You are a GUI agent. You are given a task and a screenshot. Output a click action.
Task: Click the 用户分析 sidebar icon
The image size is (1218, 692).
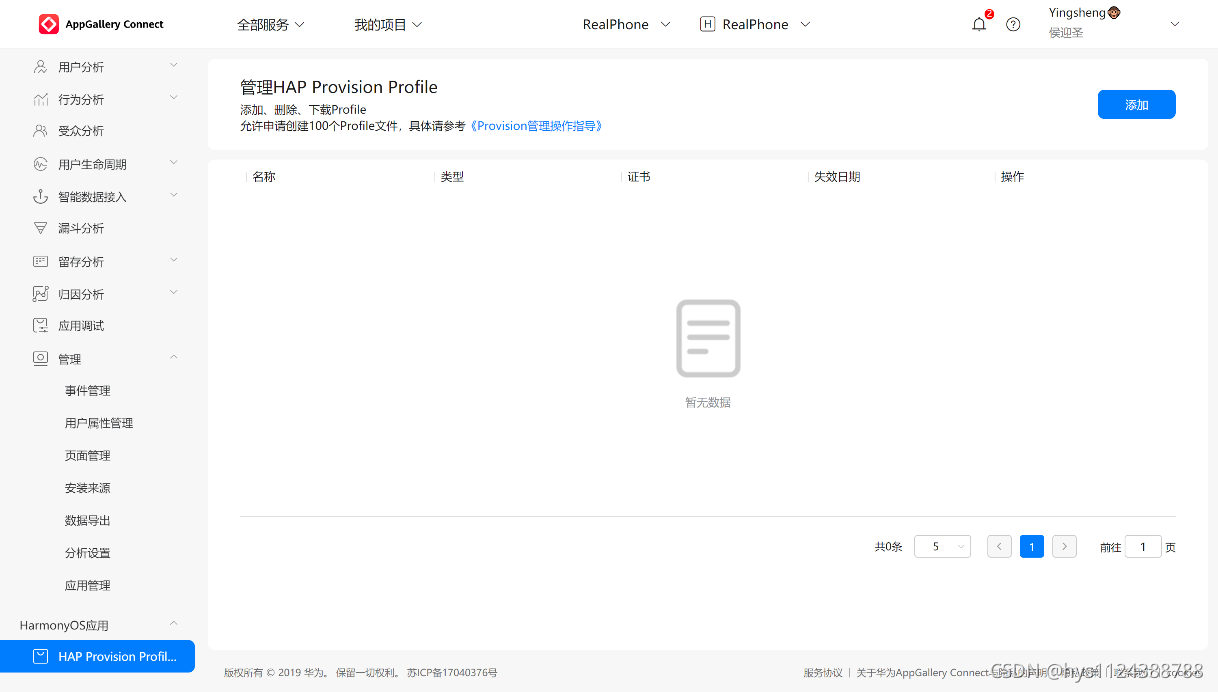click(40, 67)
